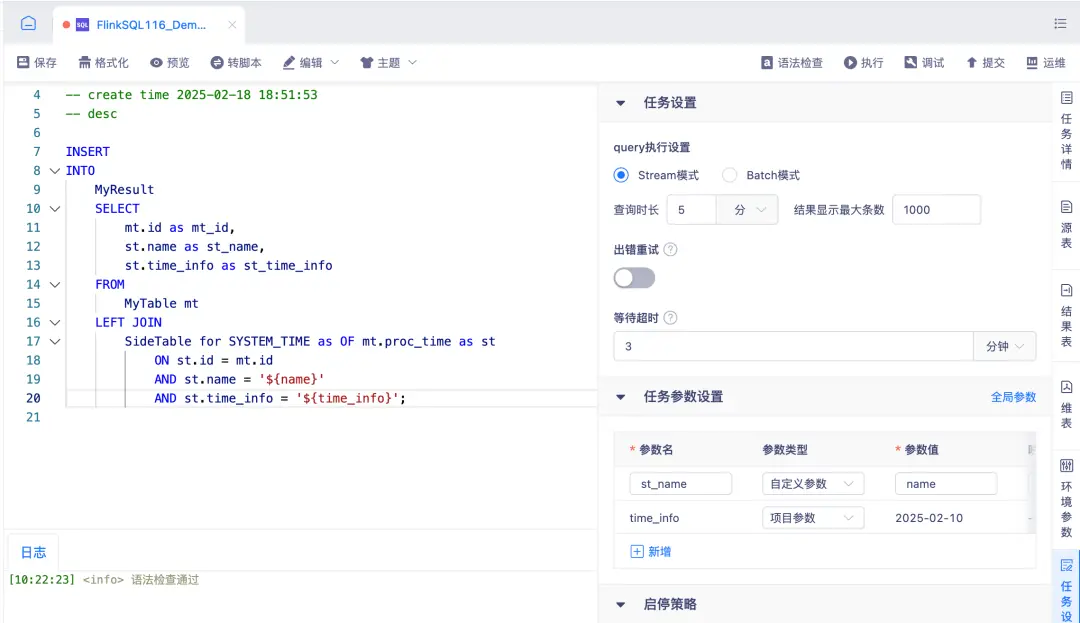The image size is (1080, 623).
Task: Open the 源表 sidebar panel
Action: pos(1066,224)
